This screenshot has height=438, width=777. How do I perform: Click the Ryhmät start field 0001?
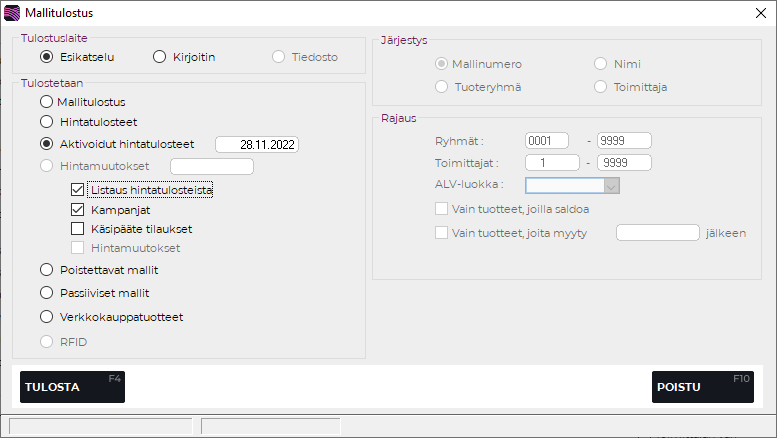click(x=546, y=141)
